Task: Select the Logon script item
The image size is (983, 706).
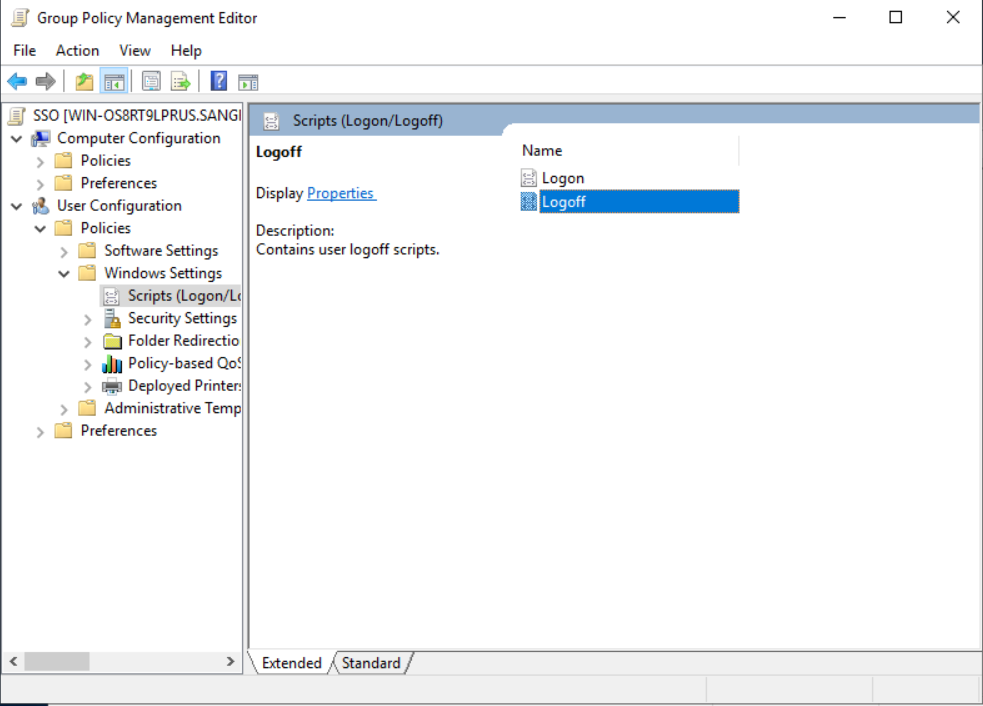Action: tap(562, 179)
